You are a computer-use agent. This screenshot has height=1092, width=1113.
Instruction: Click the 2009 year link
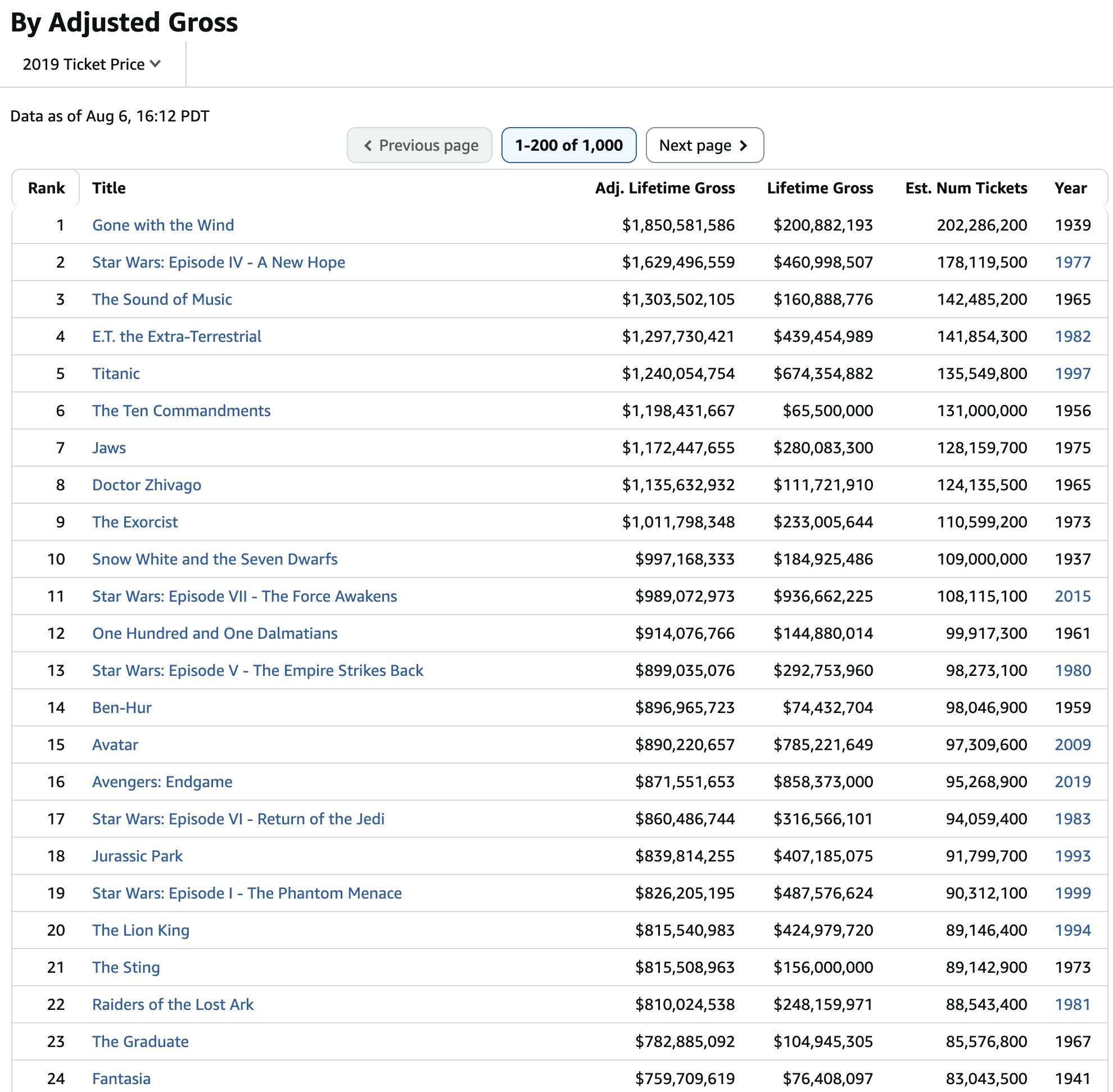coord(1073,744)
